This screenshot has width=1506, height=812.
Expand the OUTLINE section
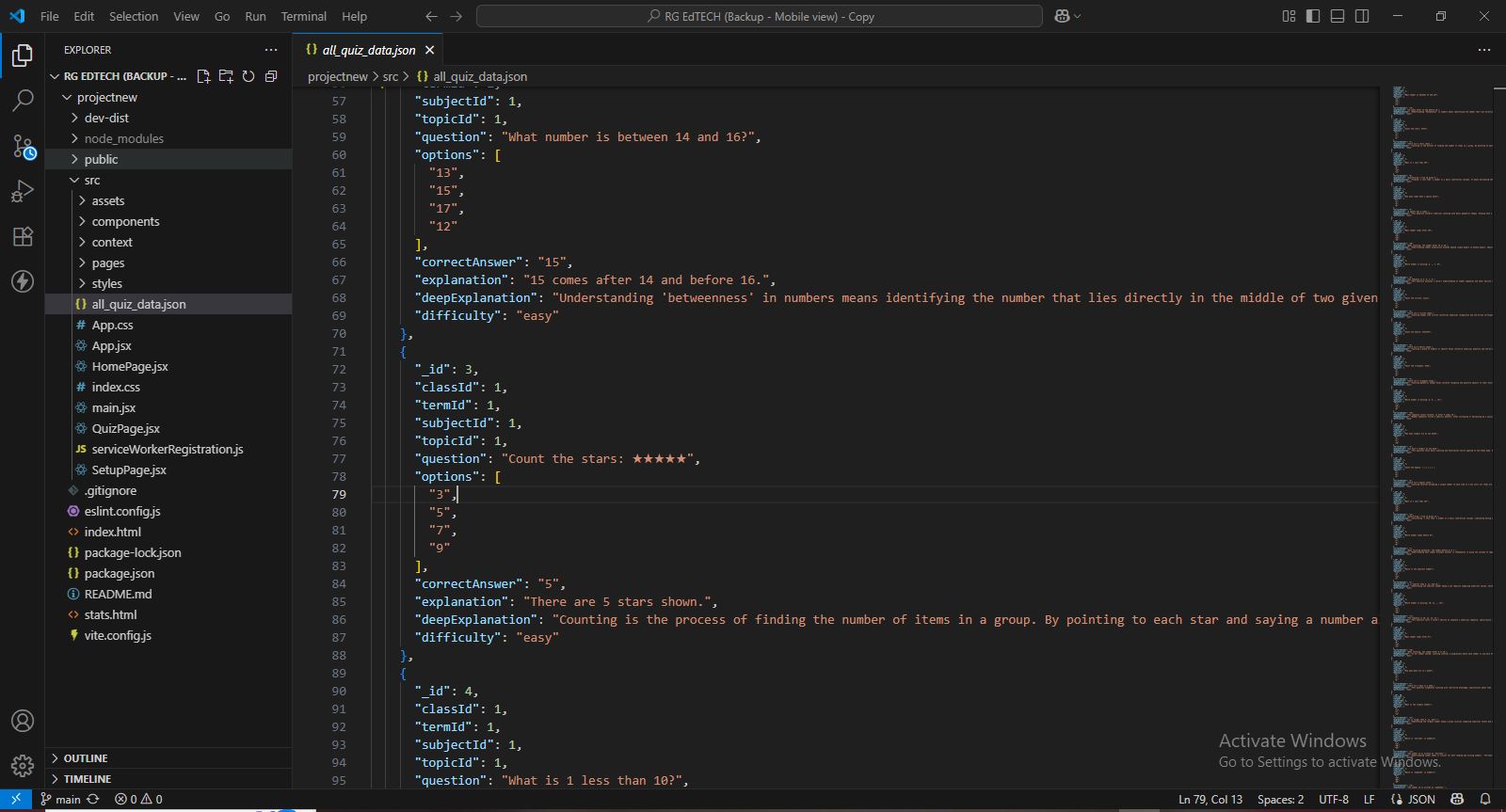coord(86,758)
